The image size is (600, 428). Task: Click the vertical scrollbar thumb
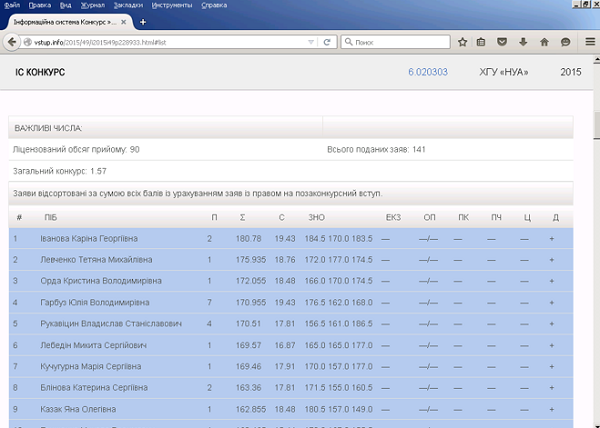point(597,124)
